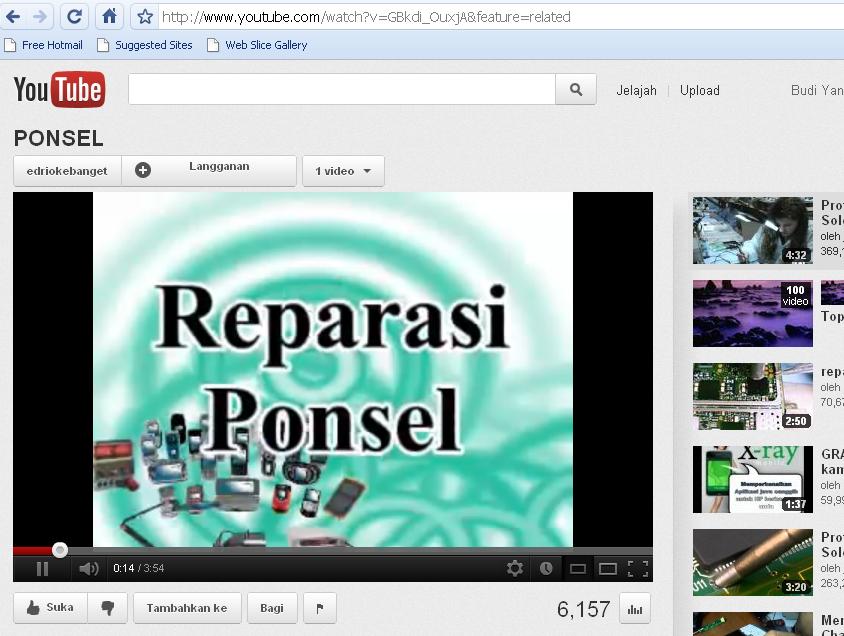The width and height of the screenshot is (844, 636).
Task: Enter fullscreen with the fullscreen icon
Action: [x=638, y=569]
